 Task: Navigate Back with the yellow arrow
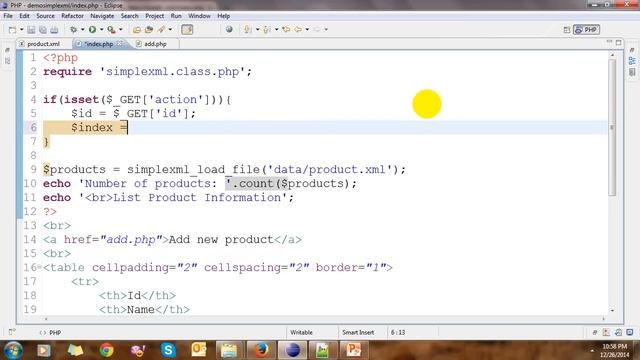click(298, 29)
